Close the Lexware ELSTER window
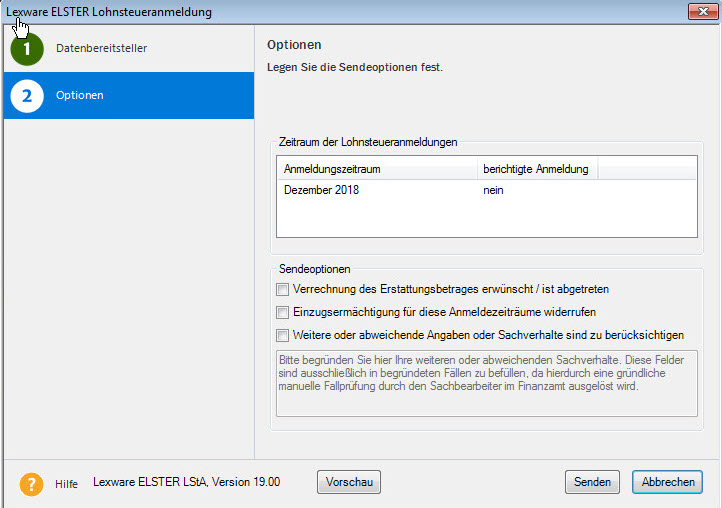Screen dimensions: 722x508 pyautogui.click(x=701, y=12)
